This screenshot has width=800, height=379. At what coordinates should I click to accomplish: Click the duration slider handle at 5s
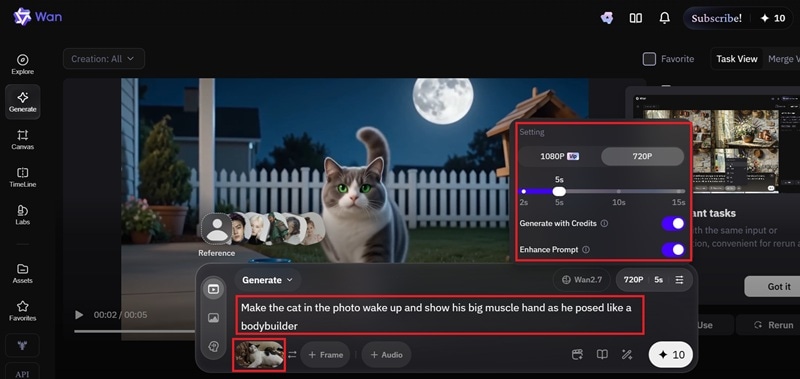tap(559, 191)
